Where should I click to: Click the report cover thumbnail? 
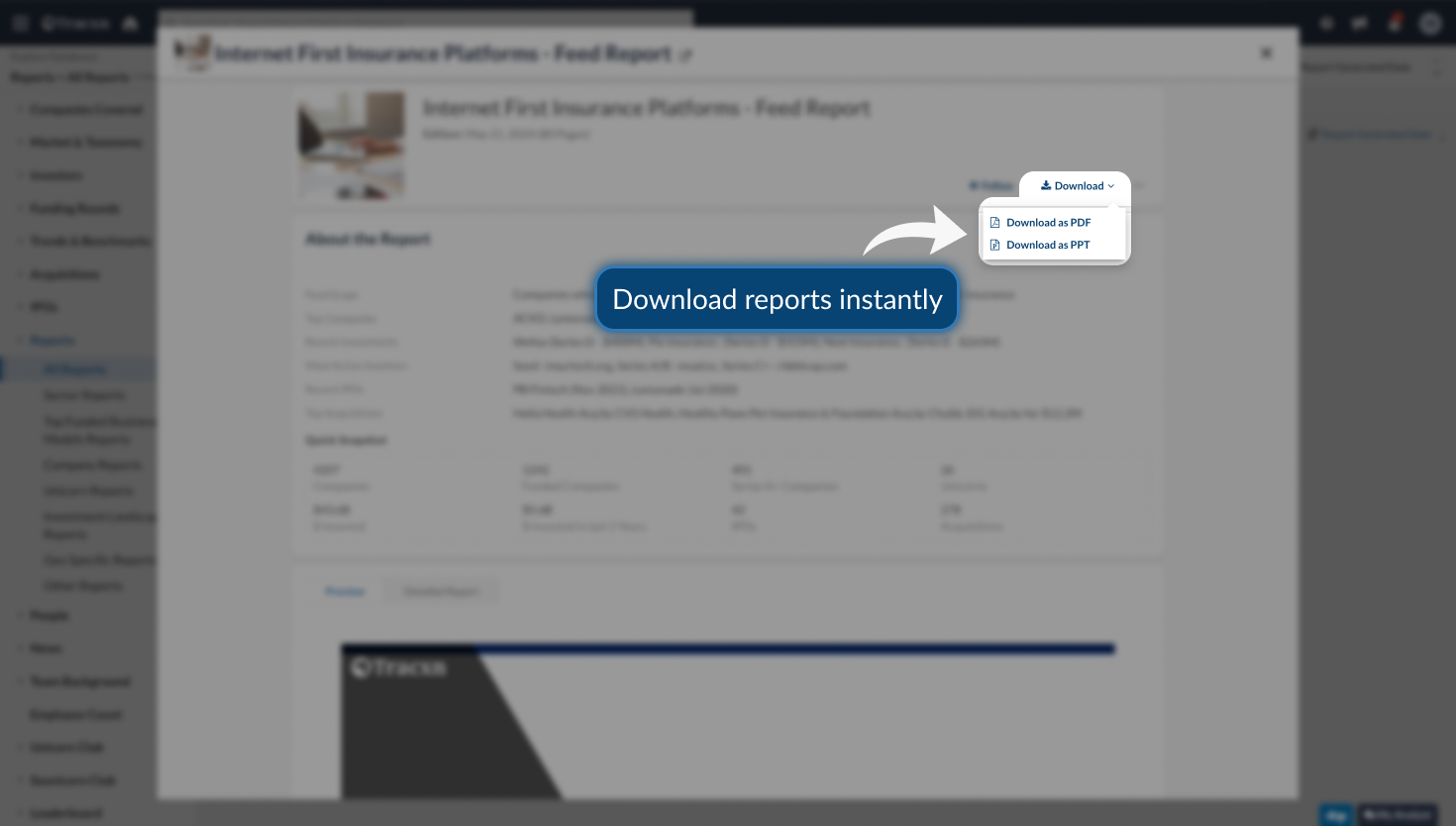pos(352,145)
